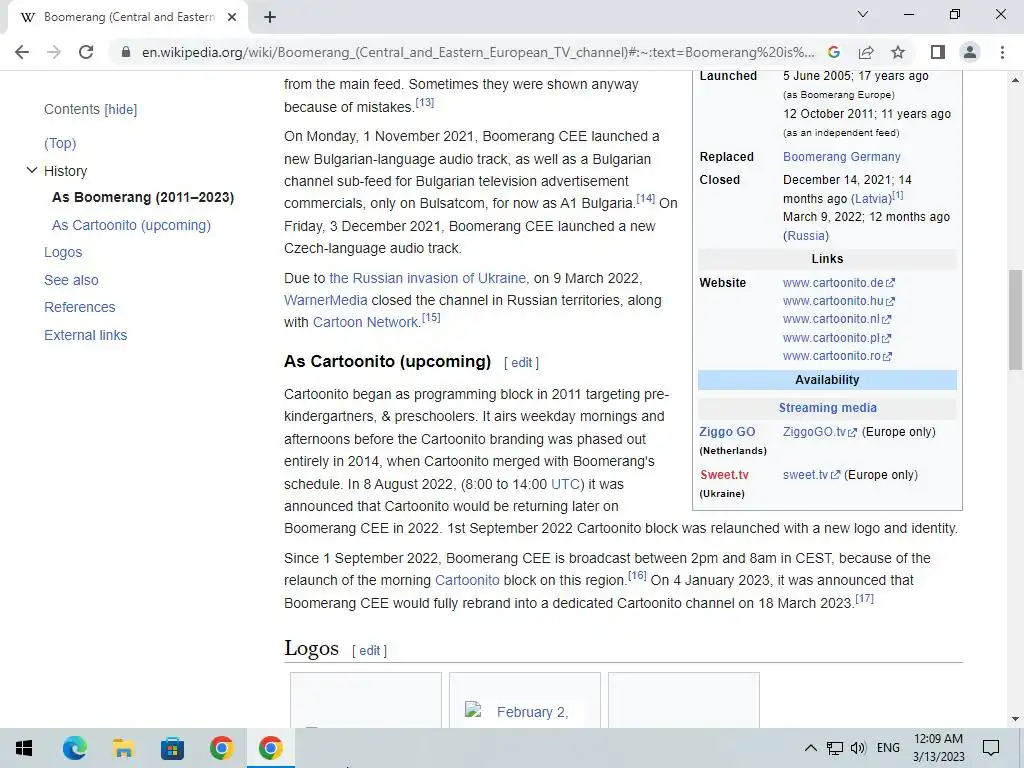This screenshot has width=1024, height=768.
Task: Open the volume control in tray
Action: pyautogui.click(x=859, y=748)
